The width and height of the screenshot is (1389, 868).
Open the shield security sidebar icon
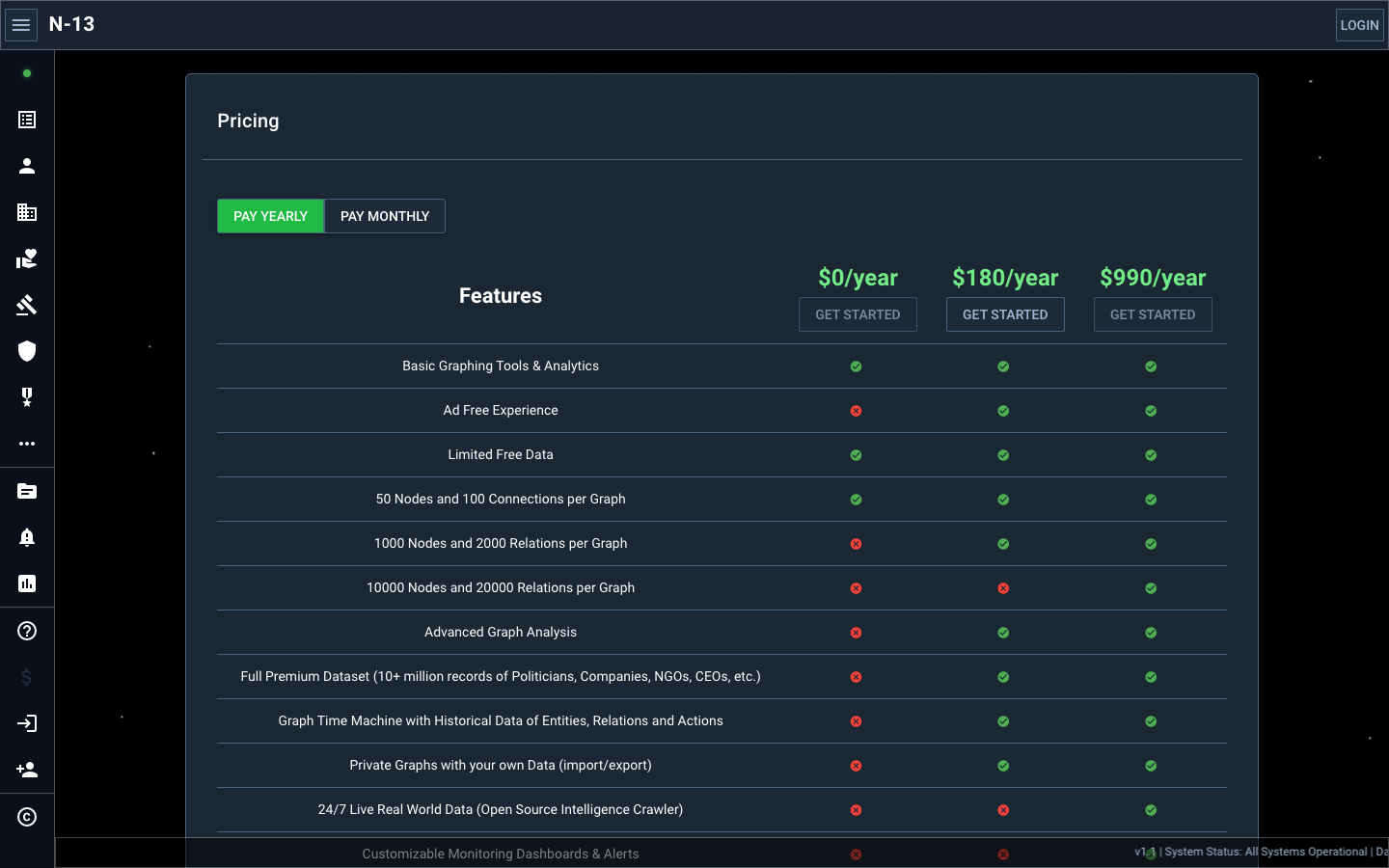(27, 351)
